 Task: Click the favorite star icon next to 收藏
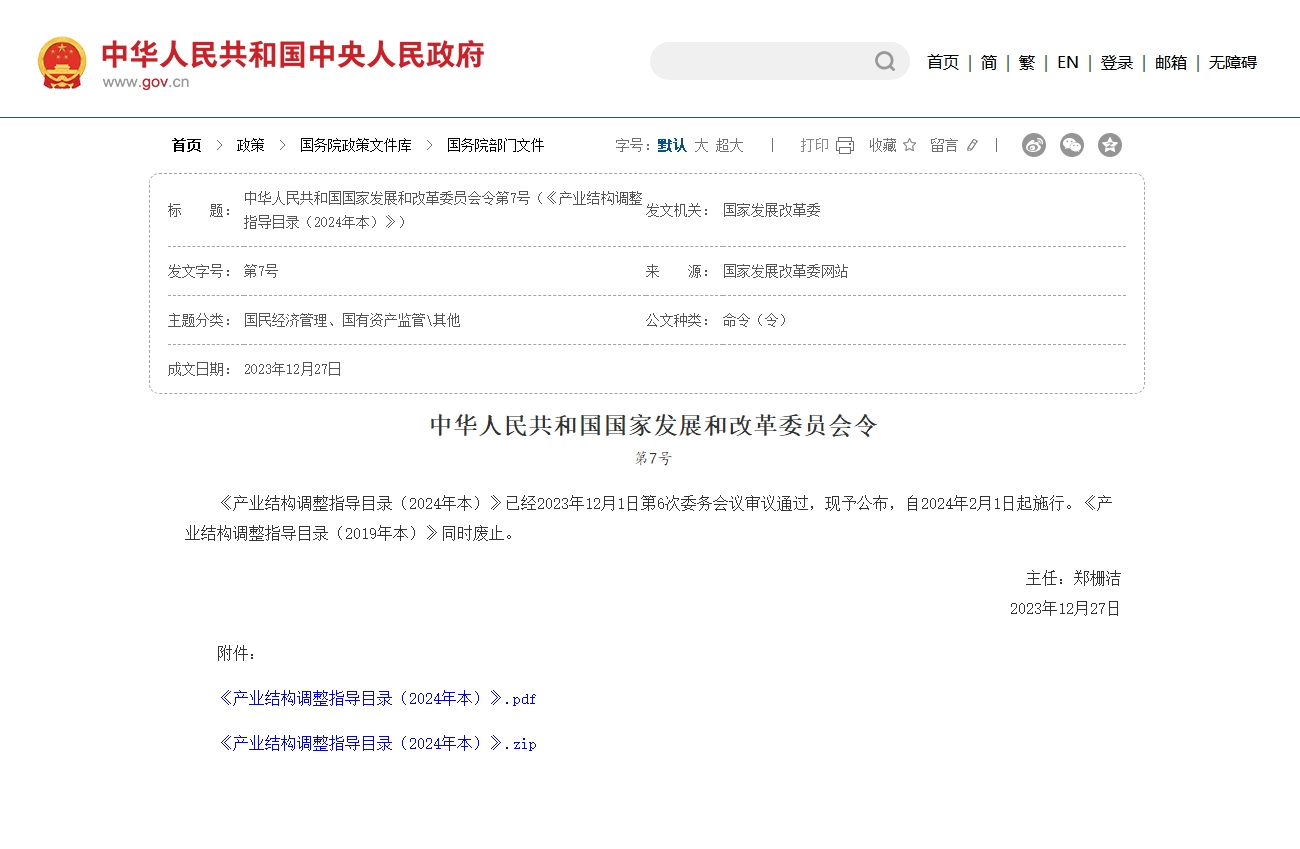[907, 145]
